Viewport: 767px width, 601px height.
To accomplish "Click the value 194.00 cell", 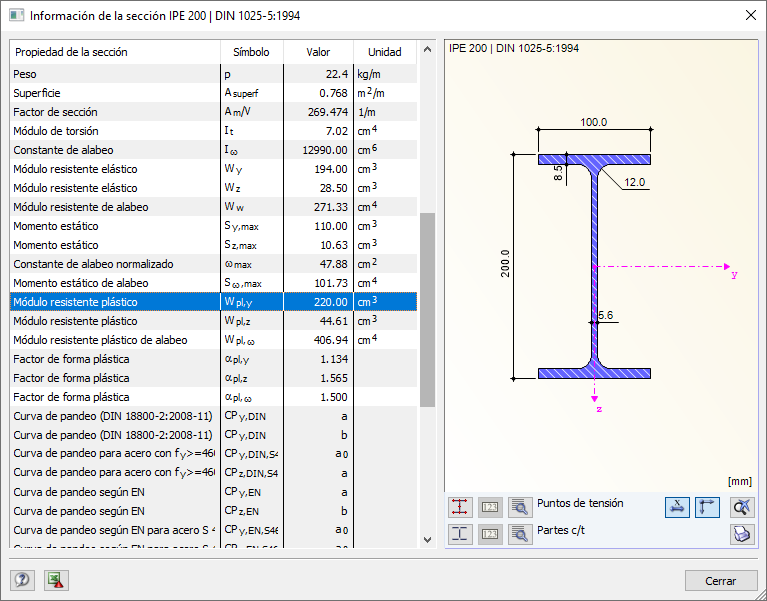I will pyautogui.click(x=318, y=169).
